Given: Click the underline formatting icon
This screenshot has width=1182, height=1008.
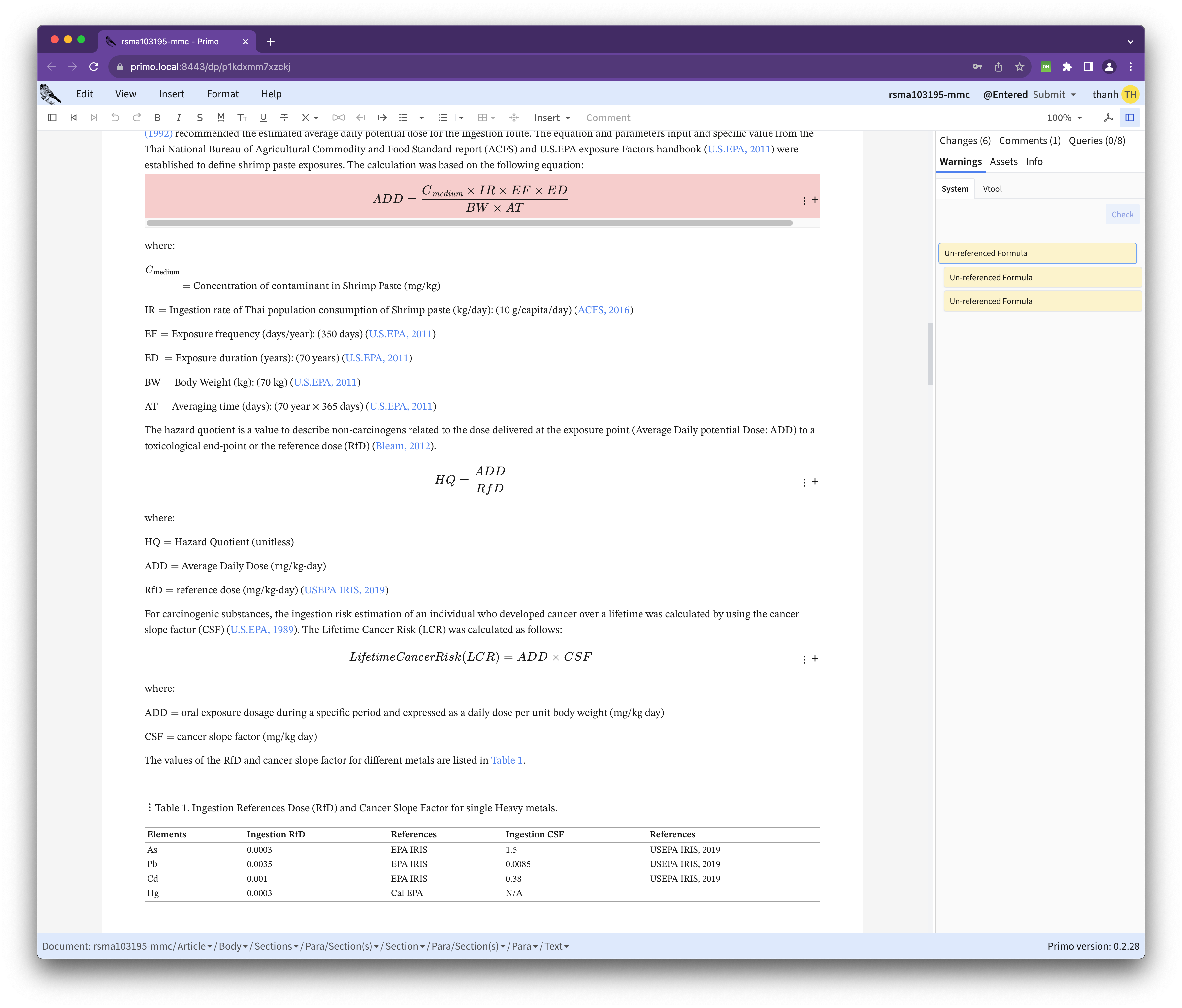Looking at the screenshot, I should pyautogui.click(x=263, y=118).
